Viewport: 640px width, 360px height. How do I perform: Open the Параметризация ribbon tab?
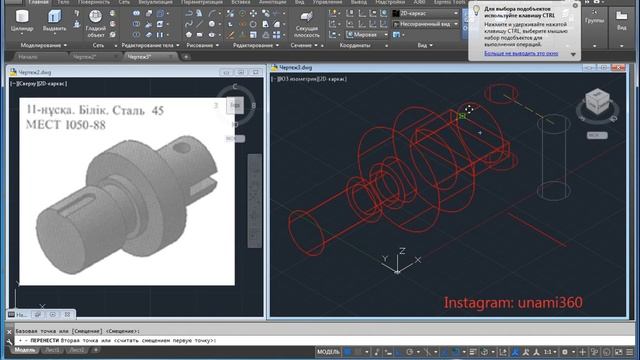201,2
